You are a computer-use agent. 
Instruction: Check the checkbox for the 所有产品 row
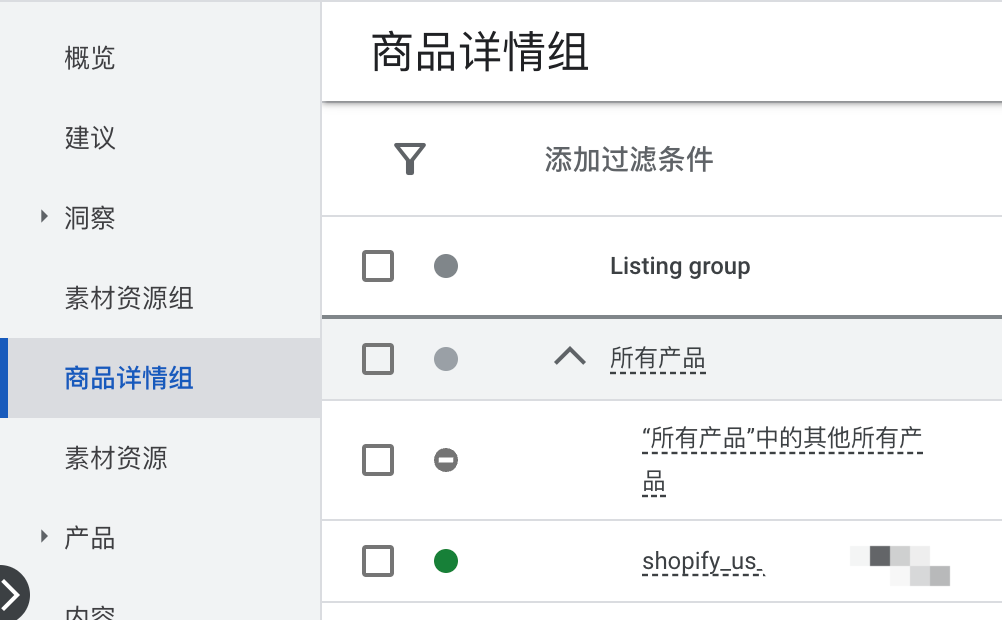point(378,360)
